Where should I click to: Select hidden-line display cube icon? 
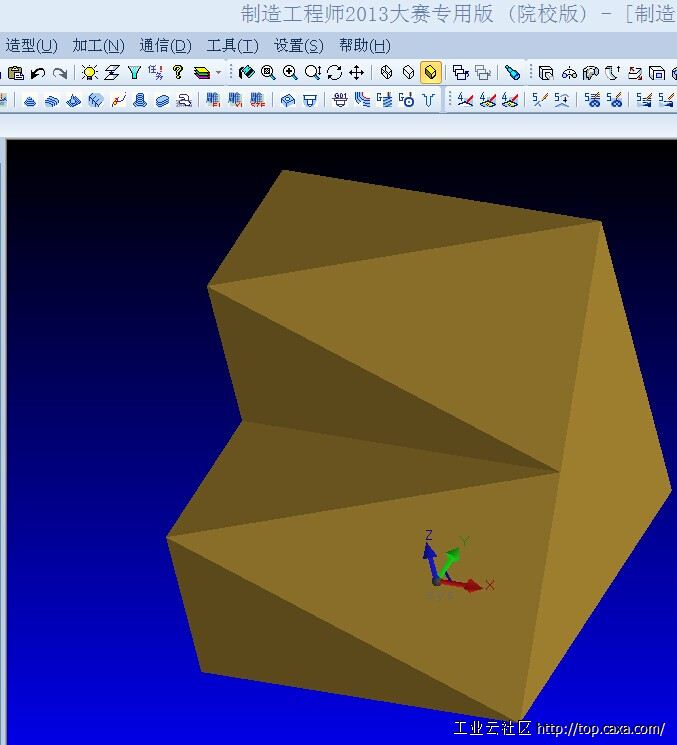coord(408,73)
